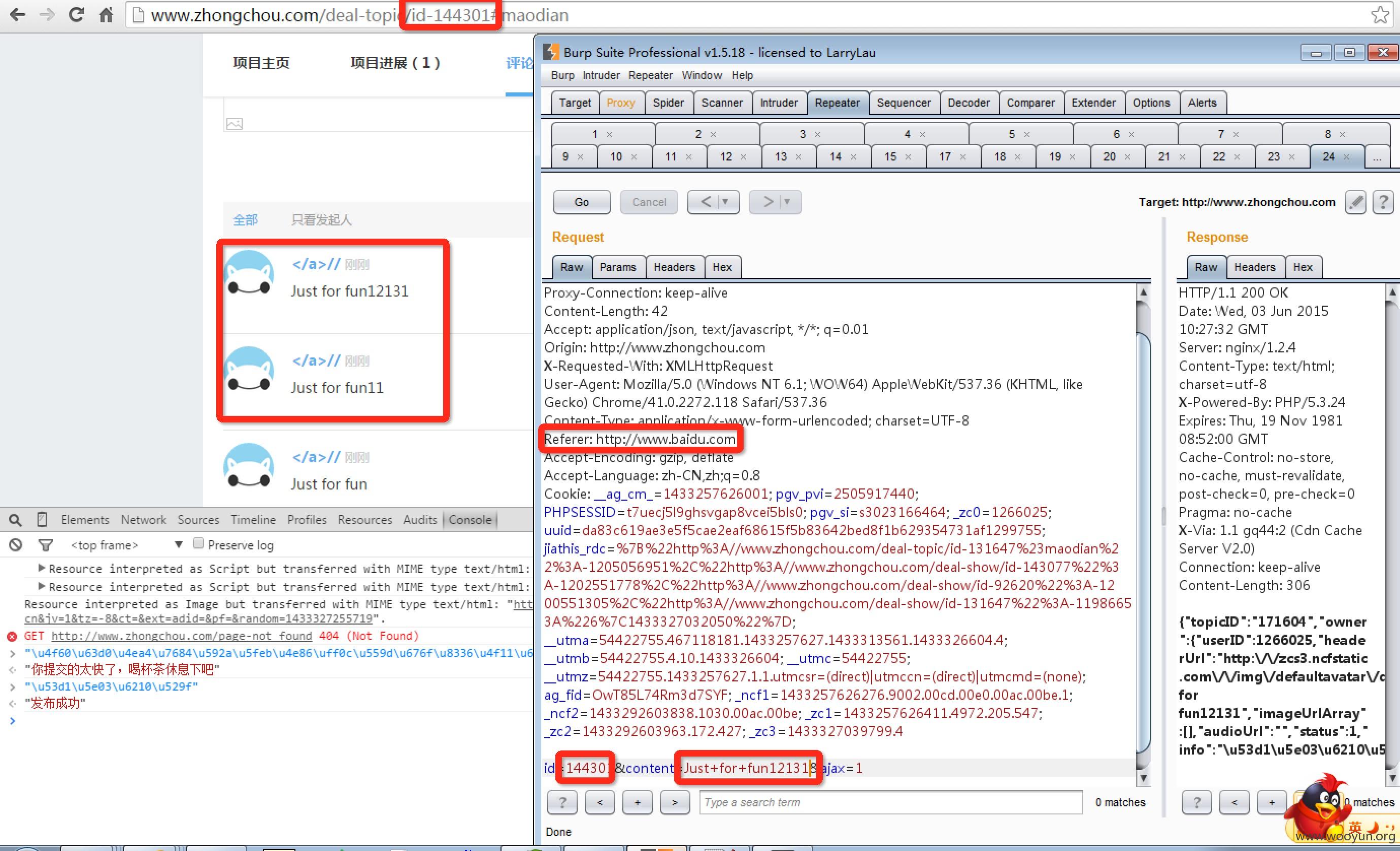Open 项目主页 tab on webpage
Screen dimensions: 1400x851
point(261,62)
